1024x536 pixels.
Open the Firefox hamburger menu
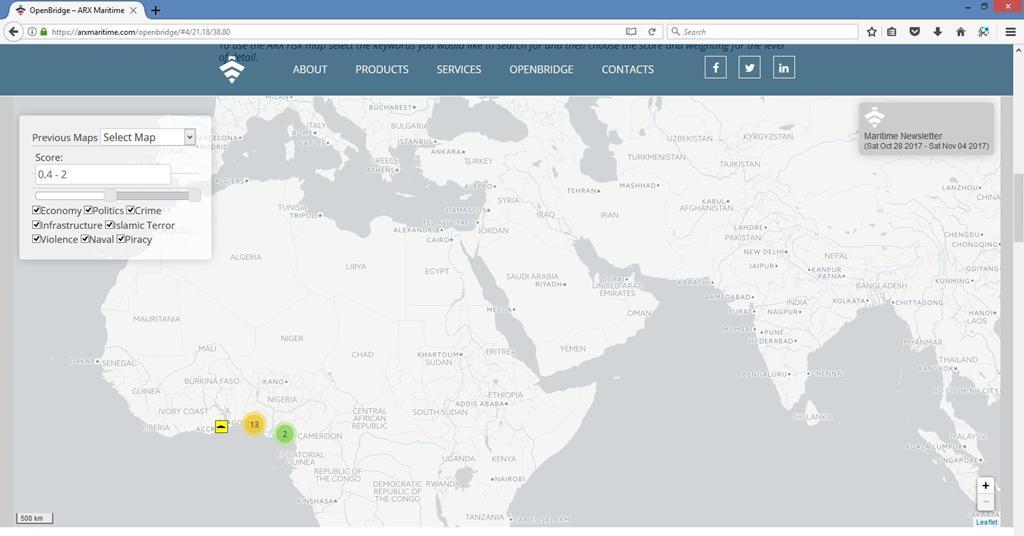click(x=1011, y=32)
